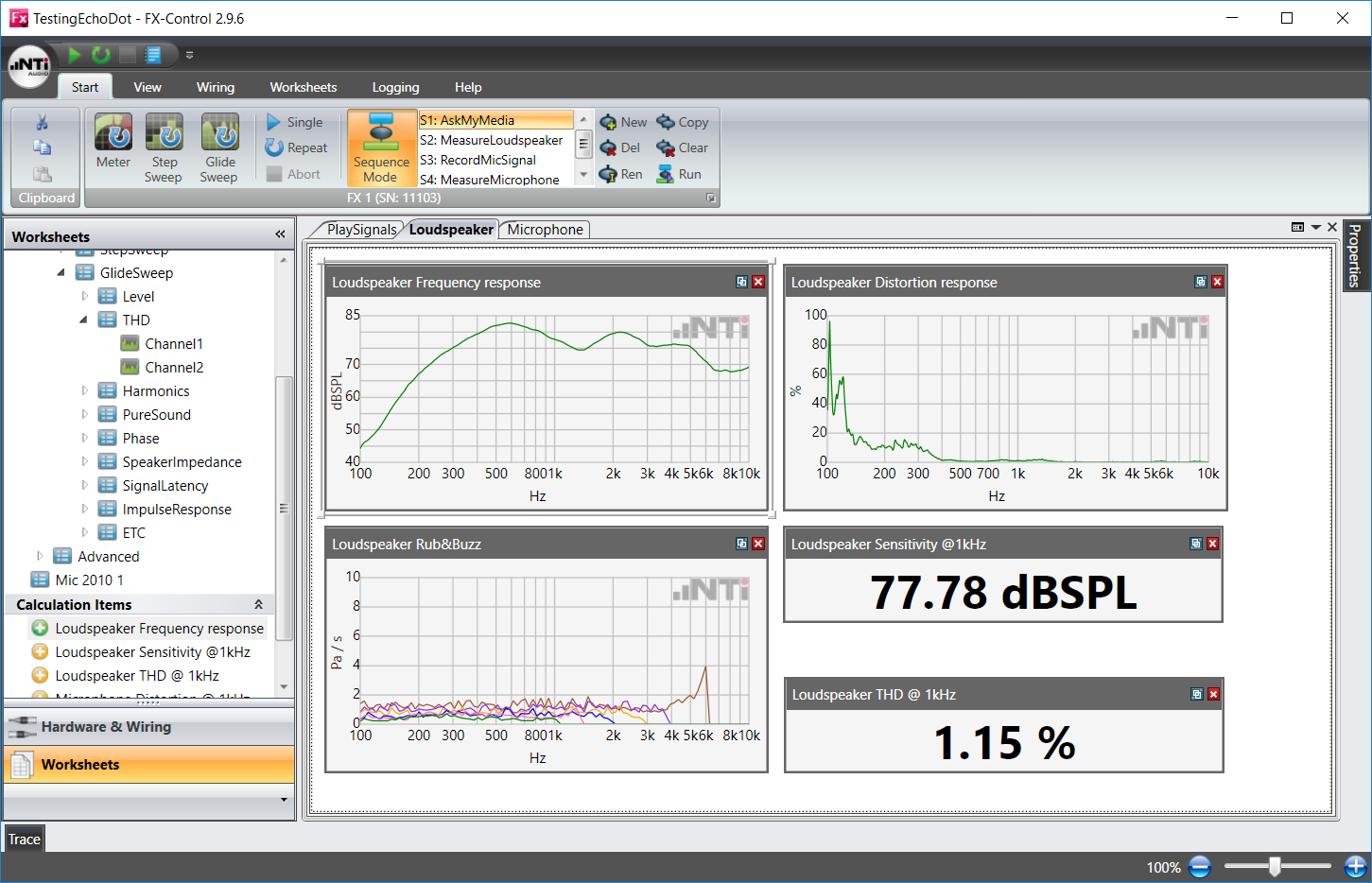The width and height of the screenshot is (1372, 883).
Task: Expand the Harmonics tree node
Action: (84, 390)
